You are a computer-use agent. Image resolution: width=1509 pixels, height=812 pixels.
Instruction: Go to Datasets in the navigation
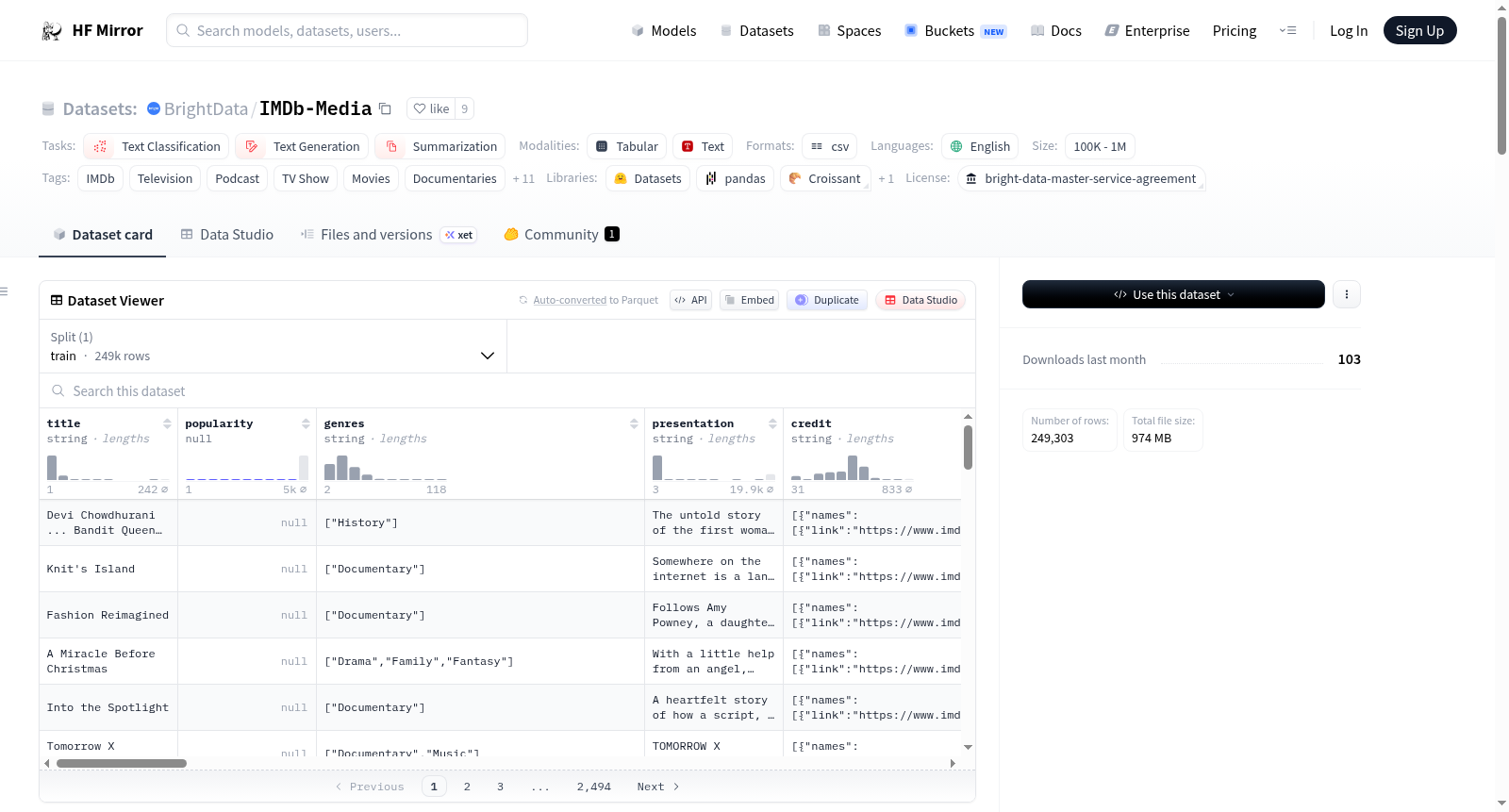757,31
